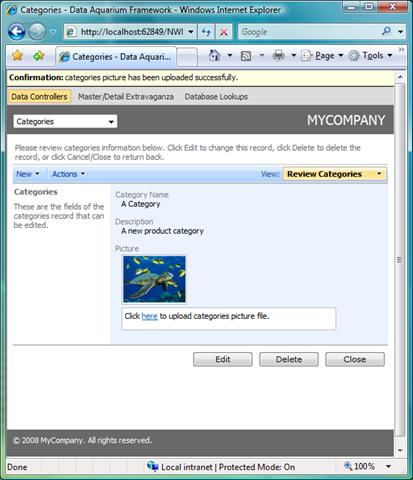Screen dimensions: 413x480
Task: Click the MYCOMPANY header text
Action: click(346, 120)
